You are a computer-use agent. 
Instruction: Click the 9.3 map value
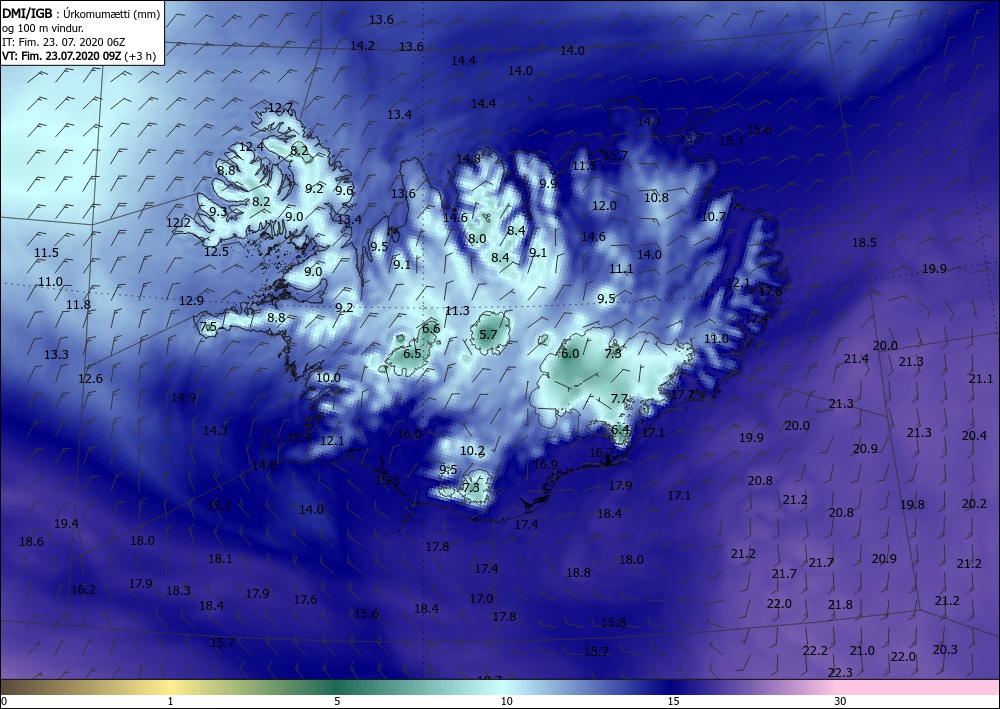218,211
